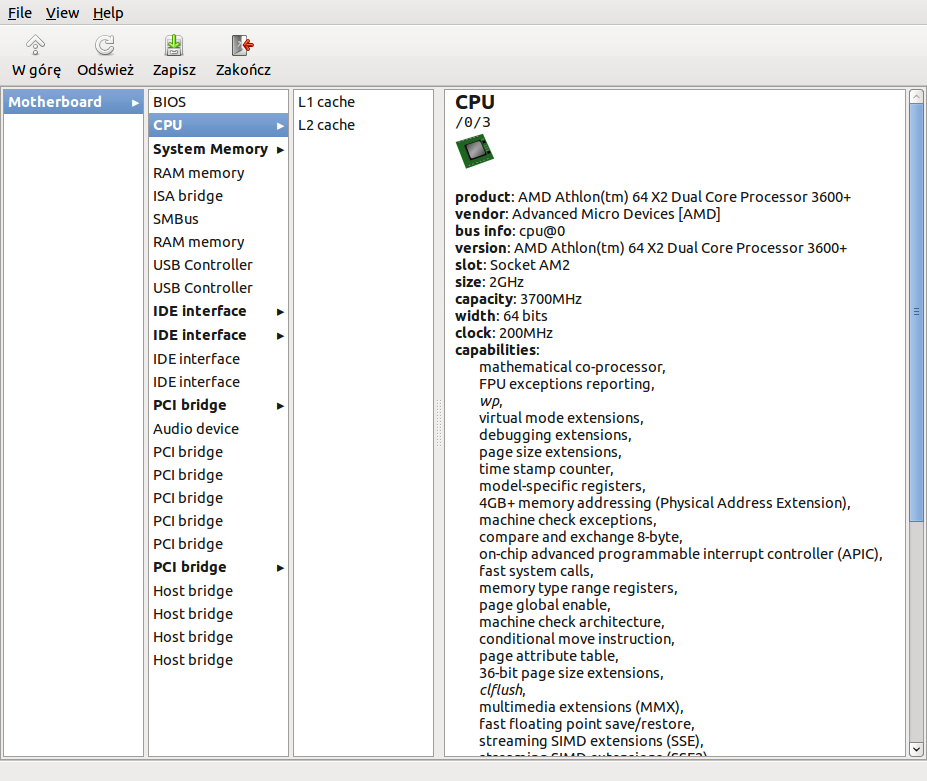The height and width of the screenshot is (781, 927).
Task: Go up with the W górę button
Action: 36,56
